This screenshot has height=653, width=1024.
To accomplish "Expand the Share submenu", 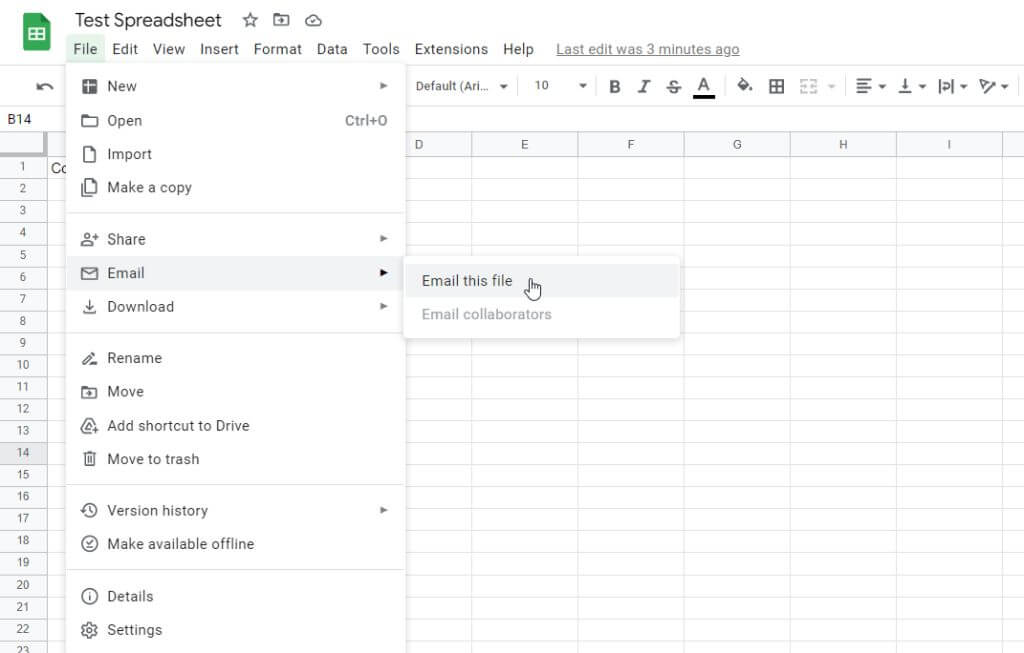I will click(x=235, y=239).
